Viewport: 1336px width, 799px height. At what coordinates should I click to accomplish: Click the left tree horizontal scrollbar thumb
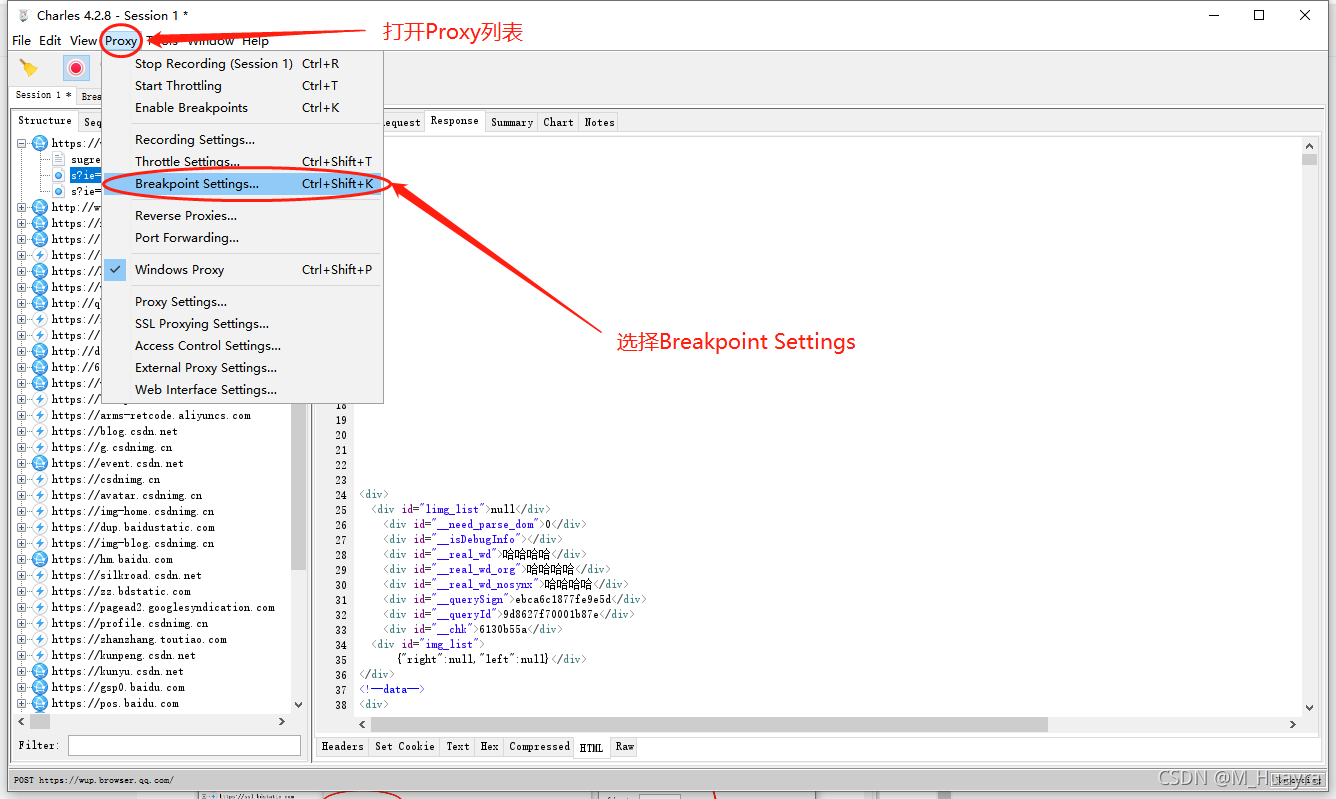coord(41,721)
